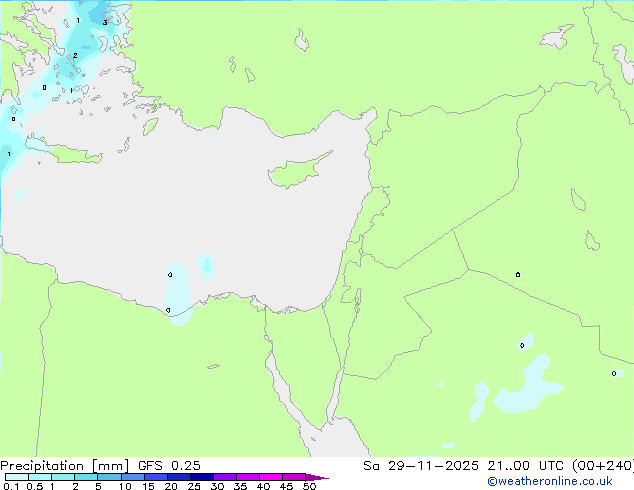634x490 pixels.
Task: Pick the 0.5–1 mm legend swatch
Action: [x=40, y=477]
